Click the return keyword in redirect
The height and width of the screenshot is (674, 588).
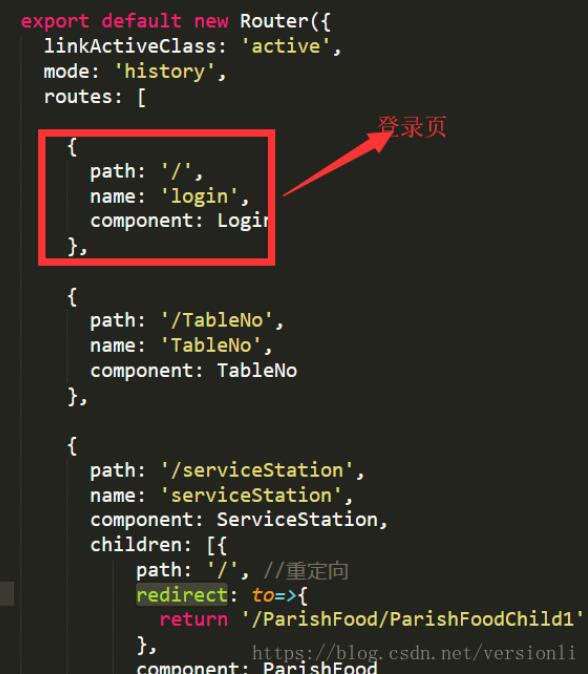point(193,619)
